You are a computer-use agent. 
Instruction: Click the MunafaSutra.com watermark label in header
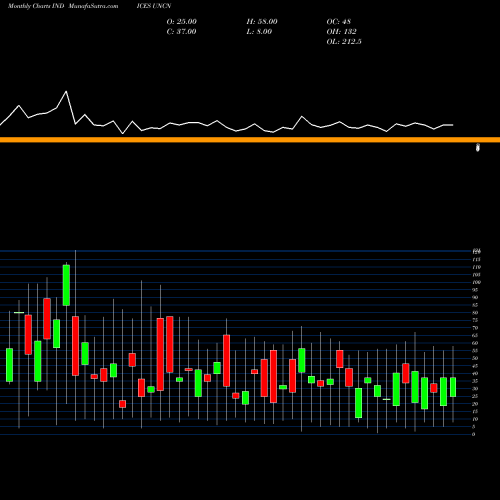pyautogui.click(x=93, y=6)
